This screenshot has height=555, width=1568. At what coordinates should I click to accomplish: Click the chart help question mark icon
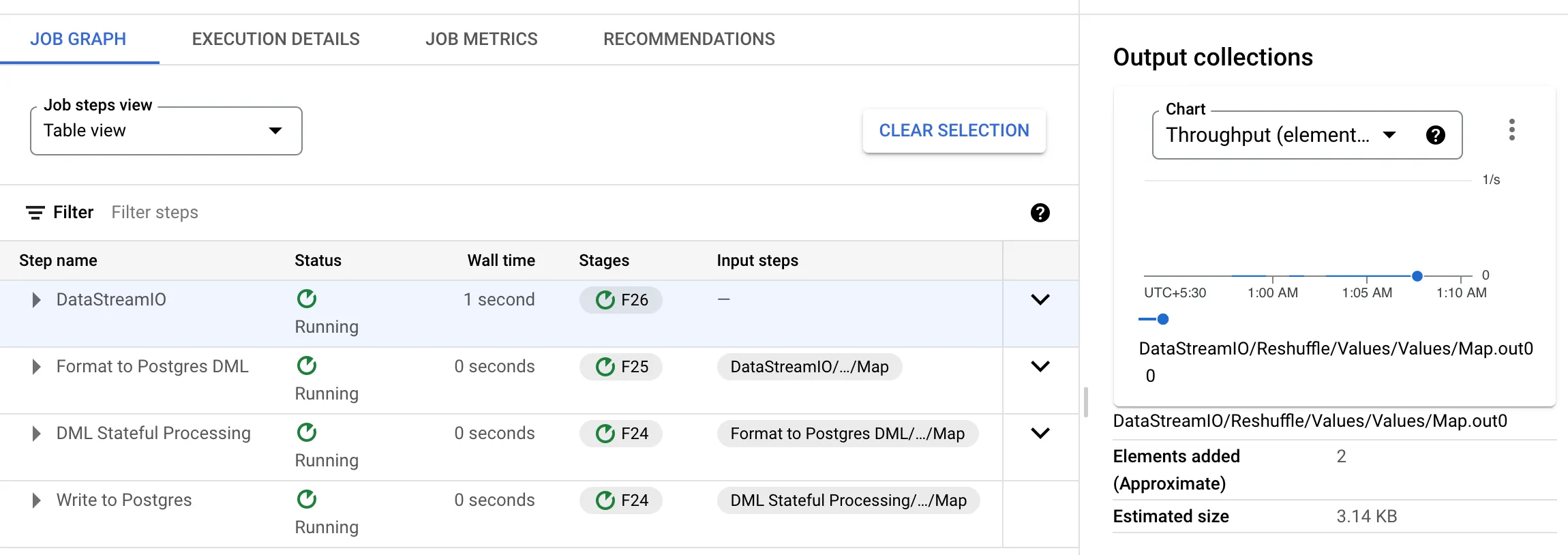tap(1435, 135)
